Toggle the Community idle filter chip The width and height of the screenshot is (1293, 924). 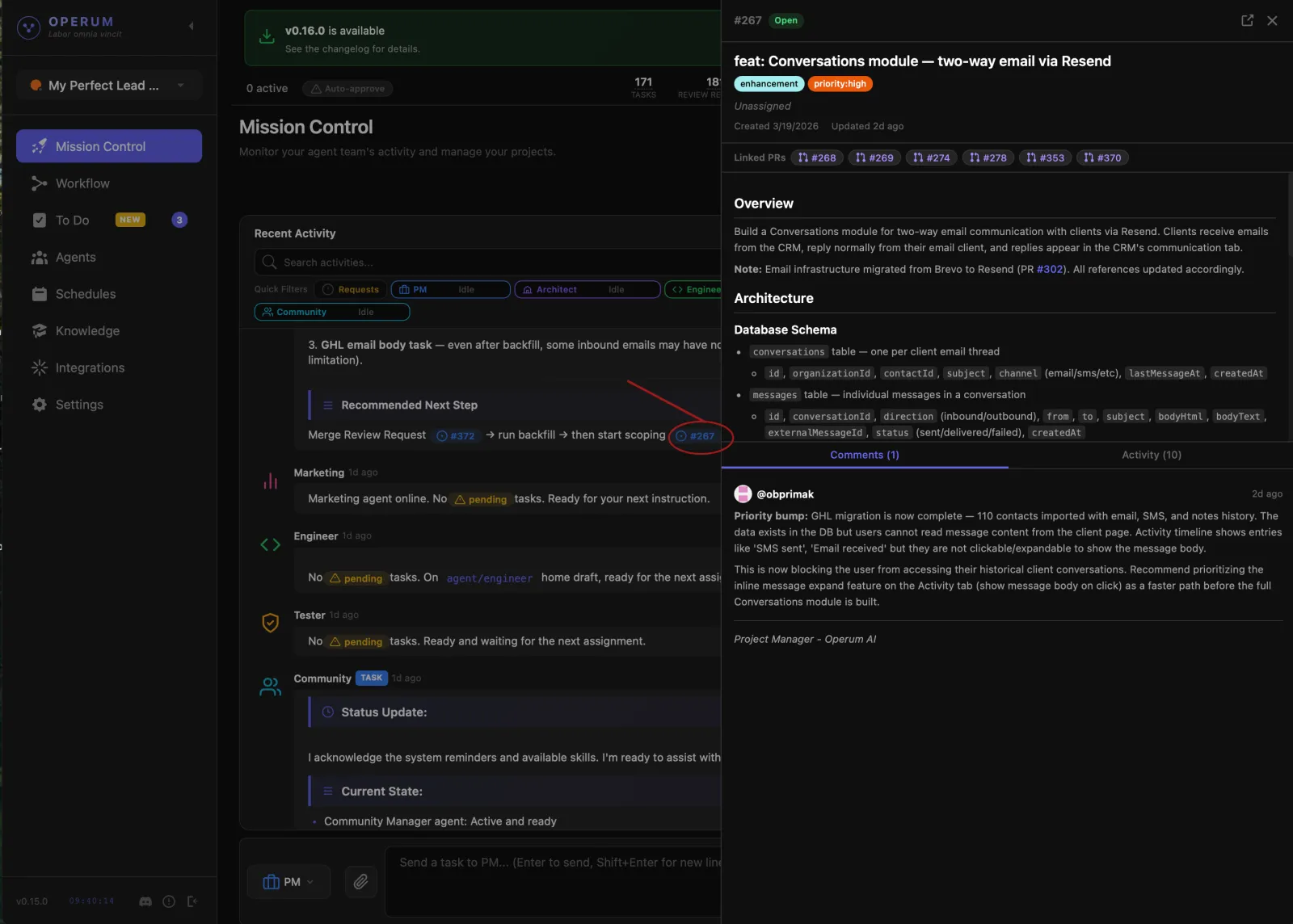click(x=331, y=312)
